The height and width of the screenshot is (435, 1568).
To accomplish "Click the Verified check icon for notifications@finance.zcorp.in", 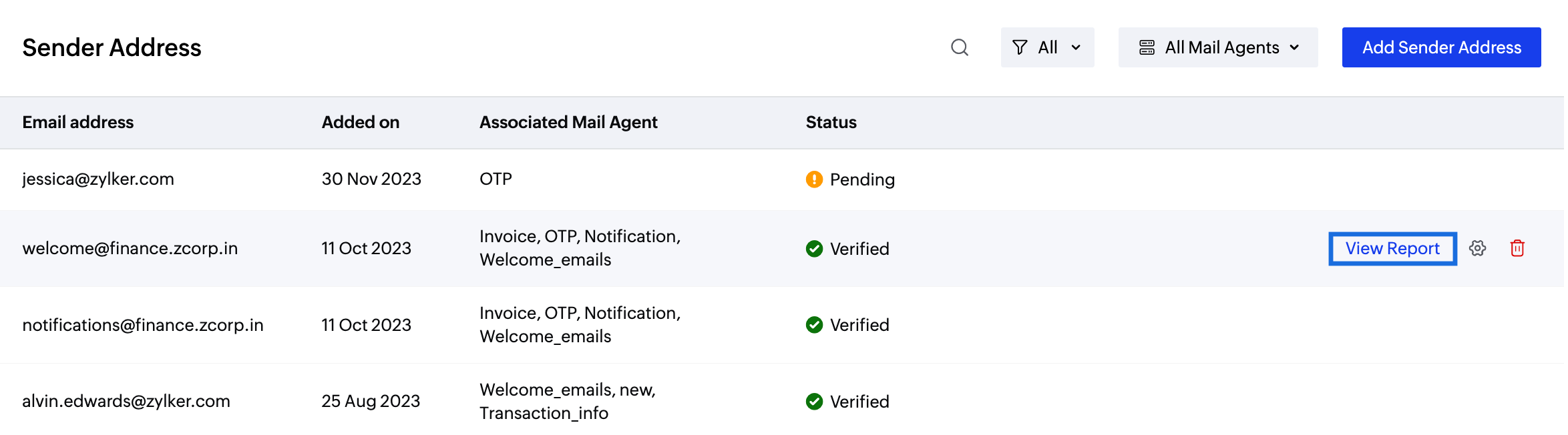I will 814,325.
